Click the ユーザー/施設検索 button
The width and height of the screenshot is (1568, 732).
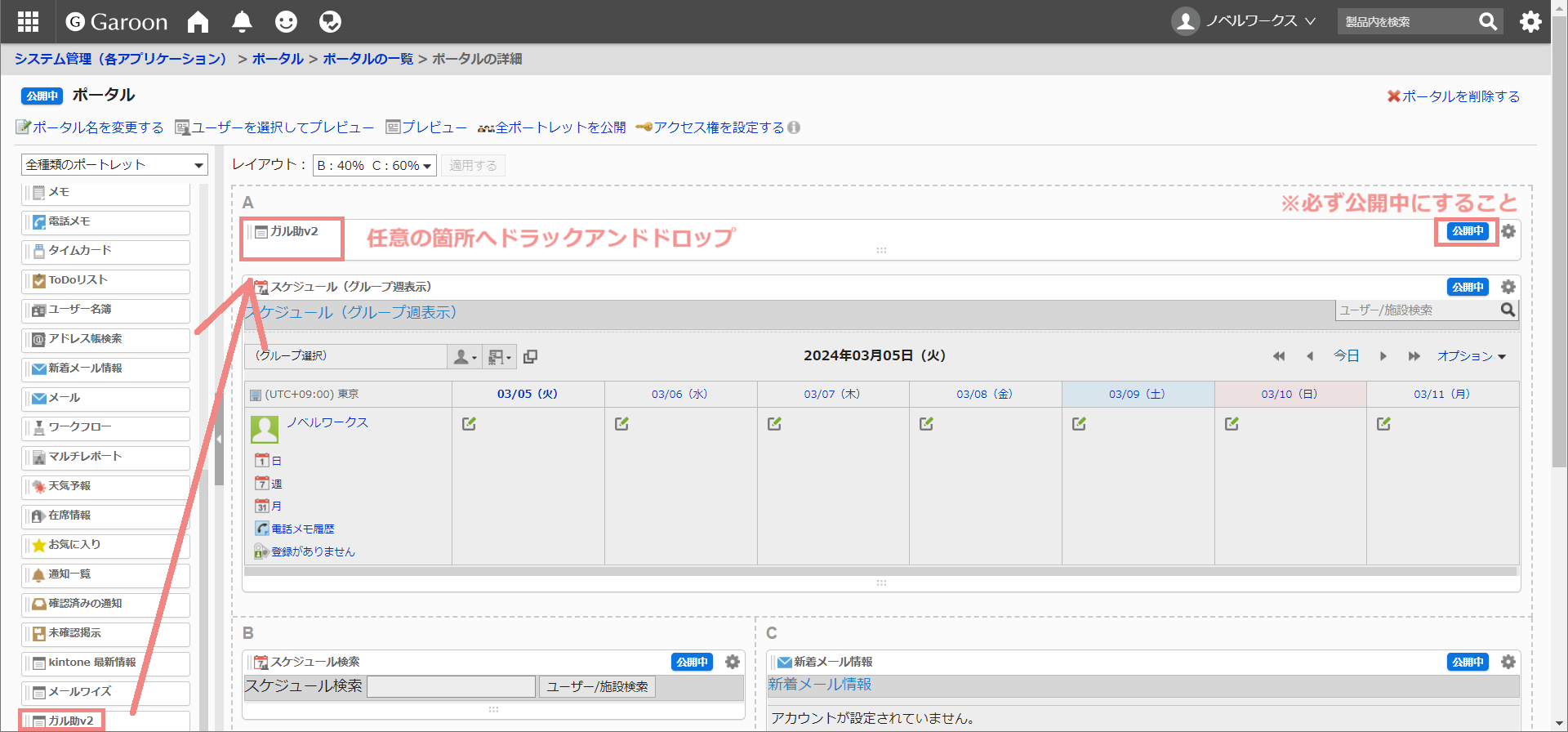pos(597,687)
